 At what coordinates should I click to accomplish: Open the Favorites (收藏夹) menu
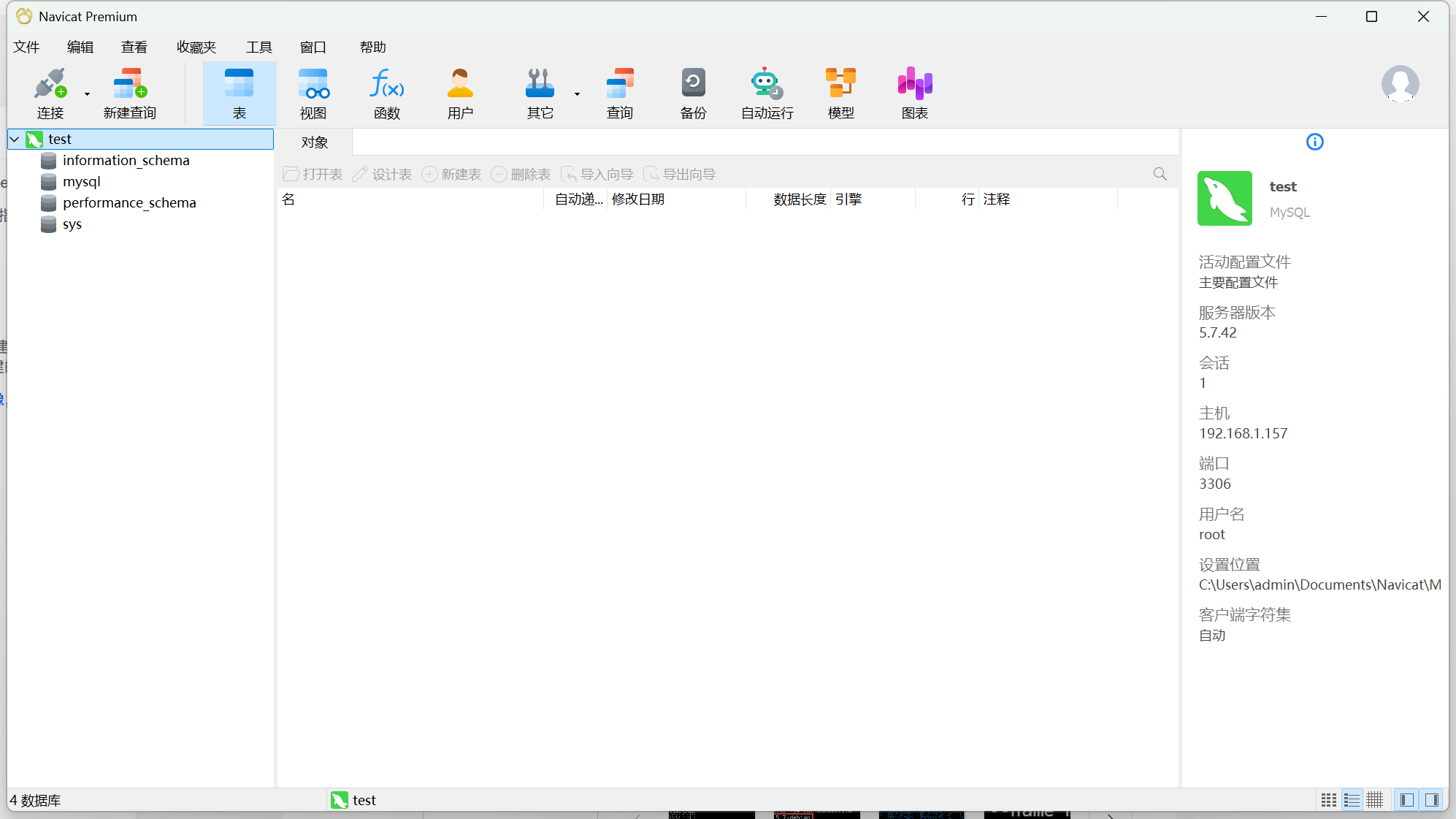click(196, 47)
